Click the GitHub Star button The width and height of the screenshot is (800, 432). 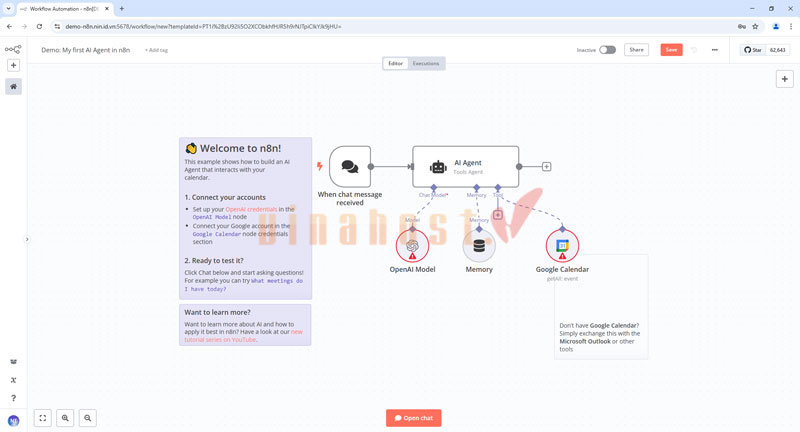(753, 50)
